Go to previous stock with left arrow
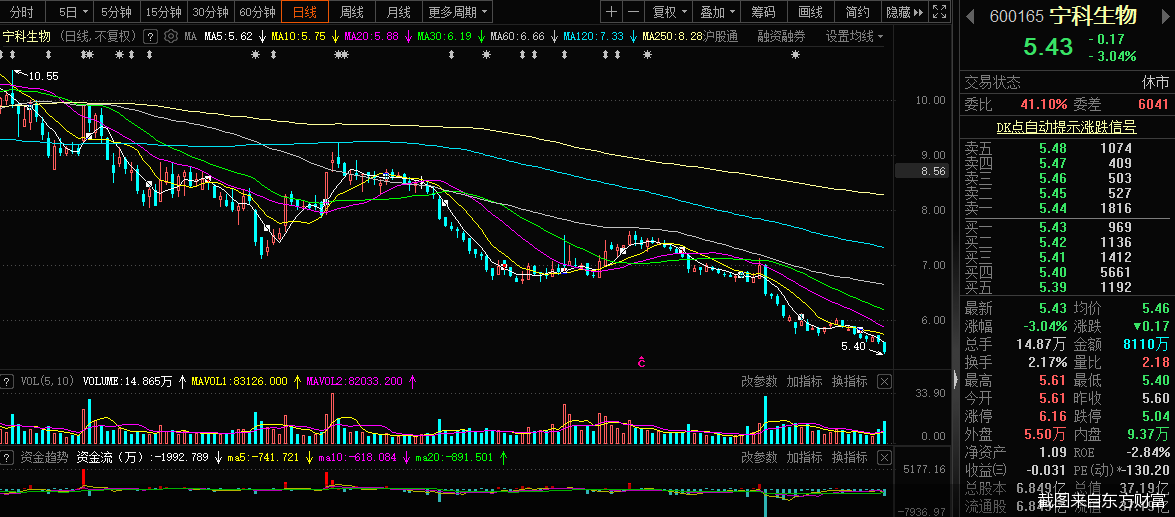 coord(969,16)
